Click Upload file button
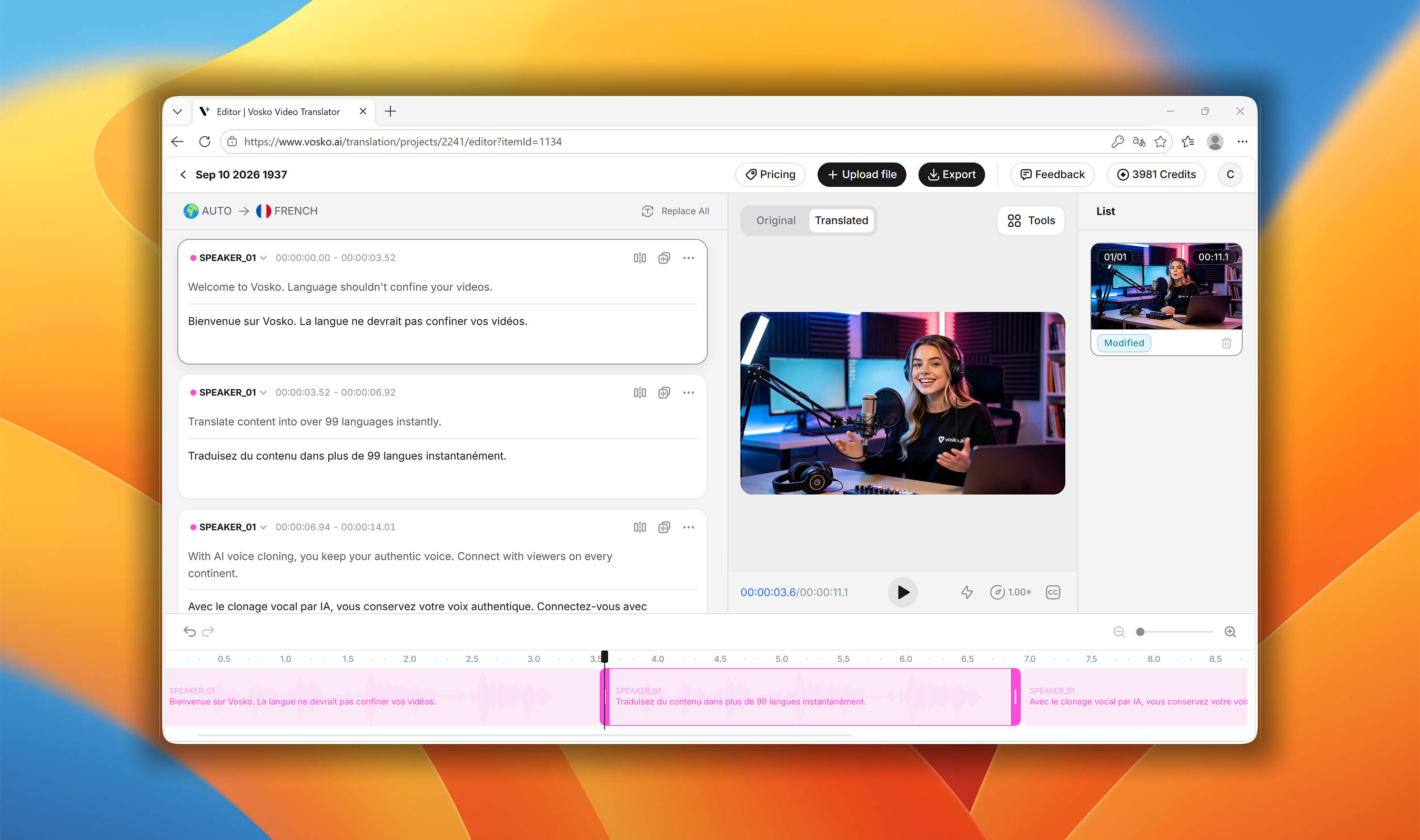1420x840 pixels. (x=862, y=174)
